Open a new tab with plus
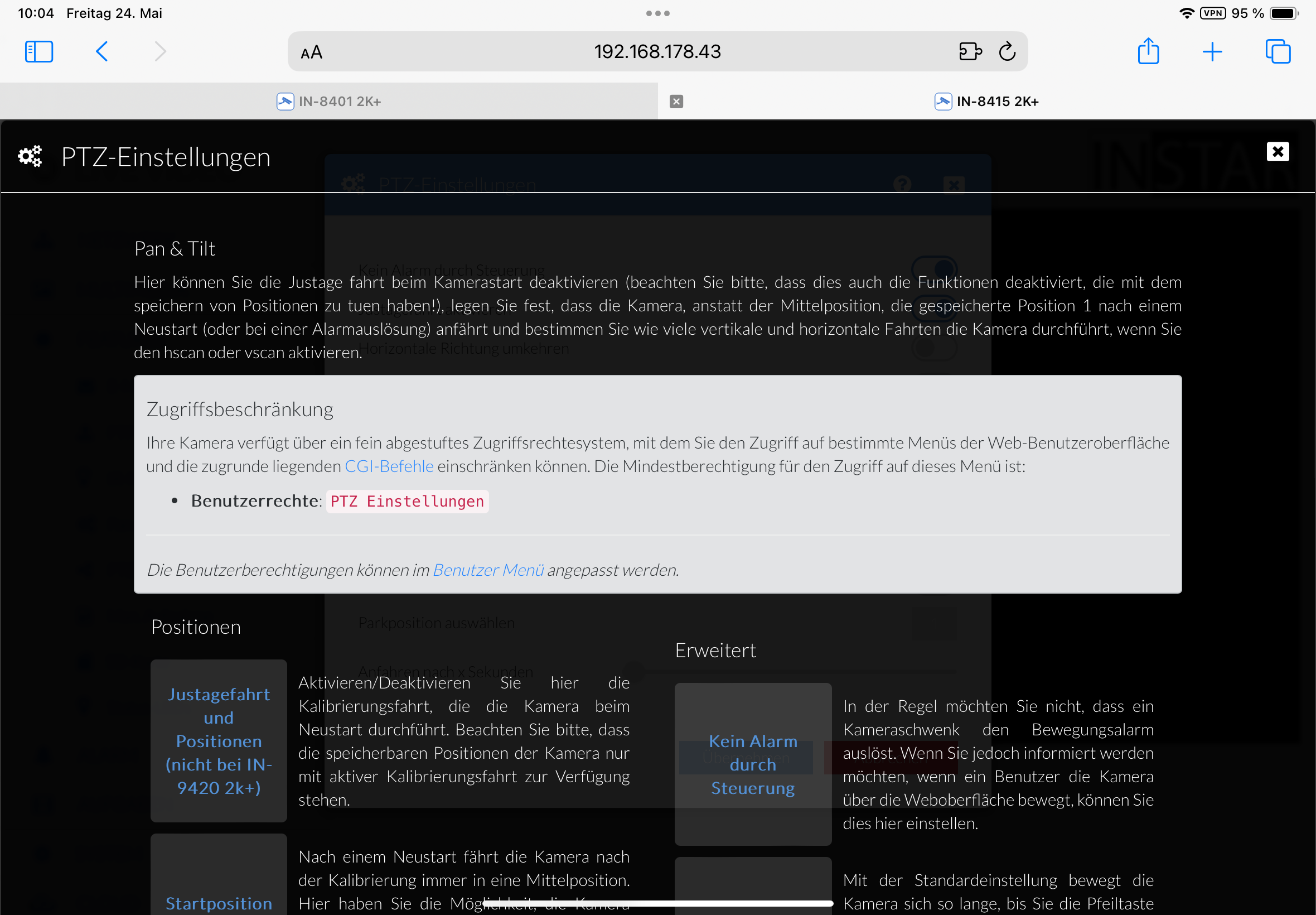Image resolution: width=1316 pixels, height=915 pixels. coord(1212,51)
